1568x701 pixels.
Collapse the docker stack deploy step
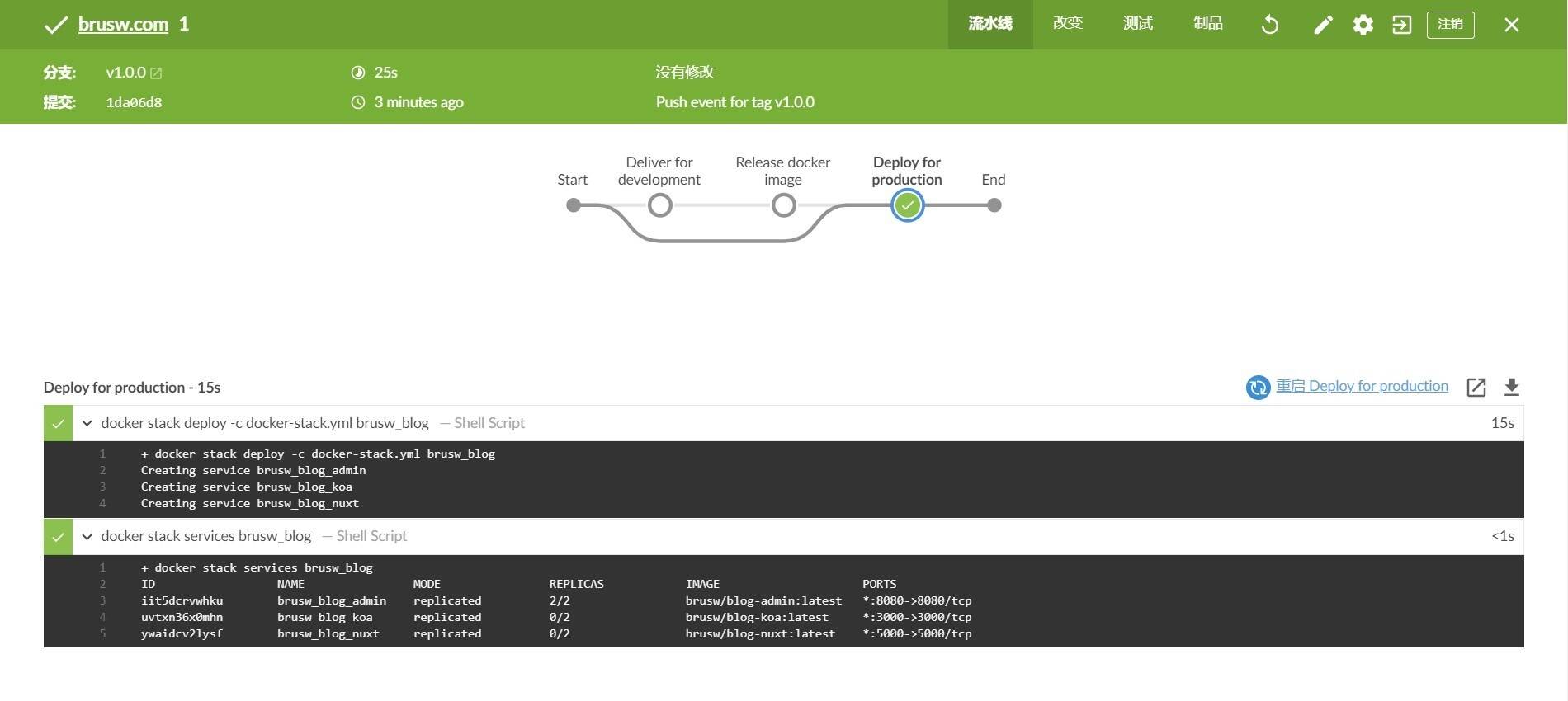87,423
